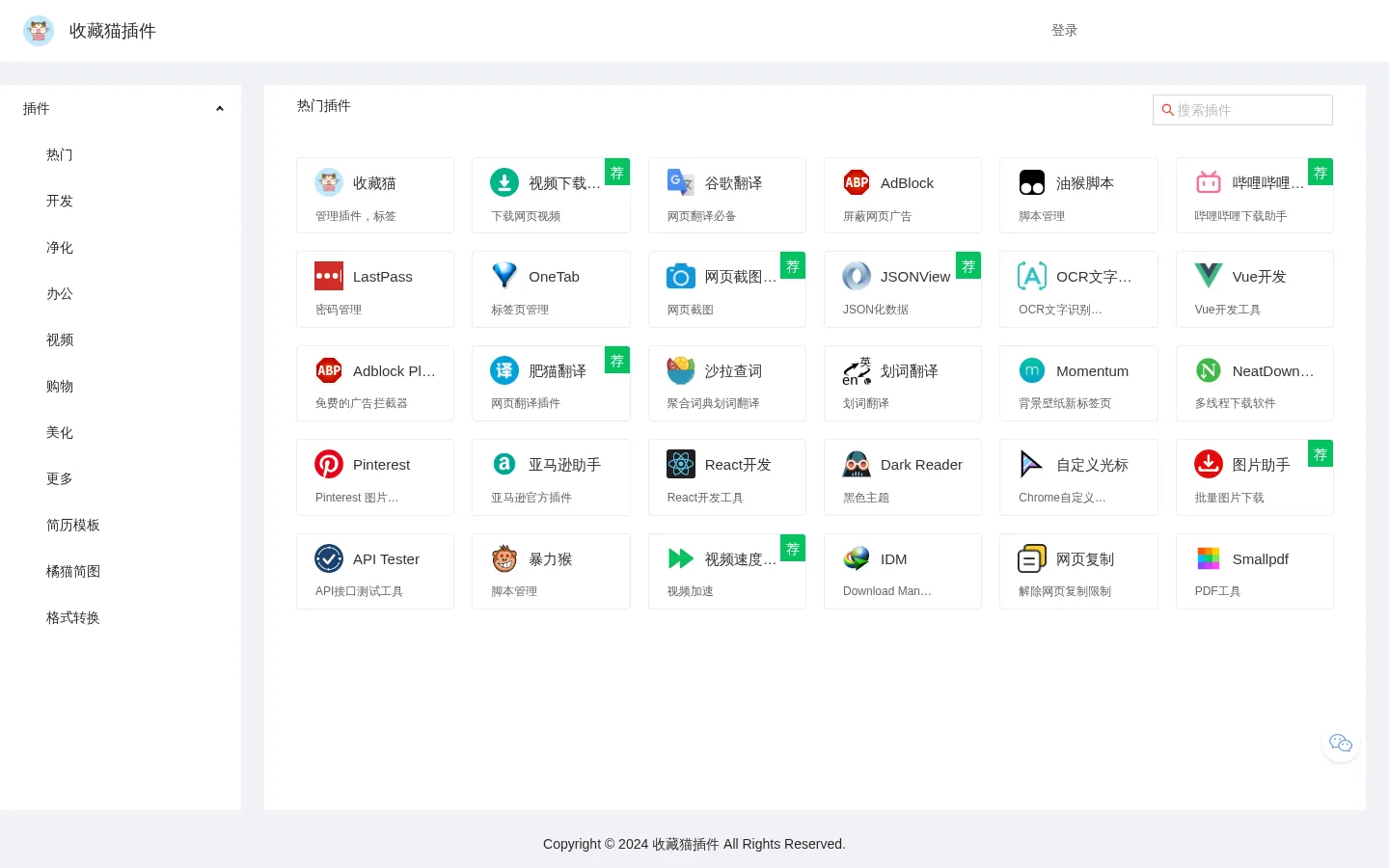Click the Vue开发 logo icon

(x=1209, y=276)
